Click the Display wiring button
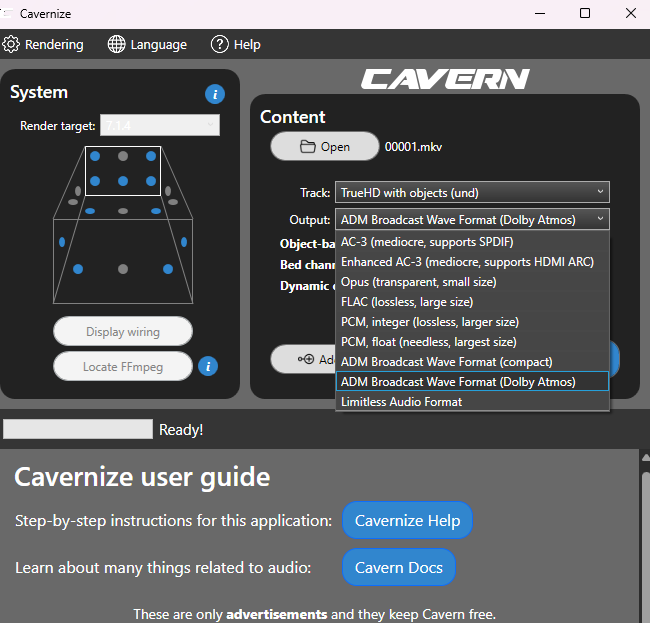 point(123,331)
